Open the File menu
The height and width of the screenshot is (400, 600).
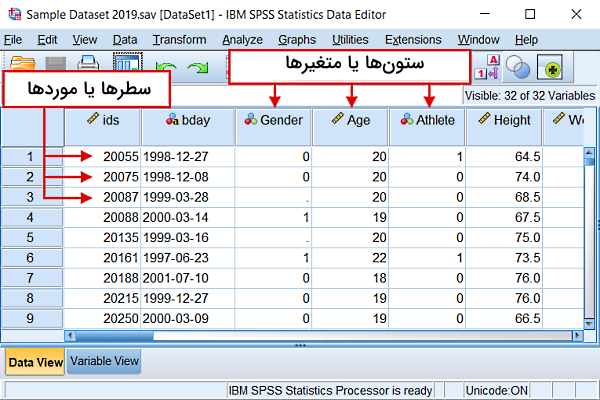click(x=13, y=40)
